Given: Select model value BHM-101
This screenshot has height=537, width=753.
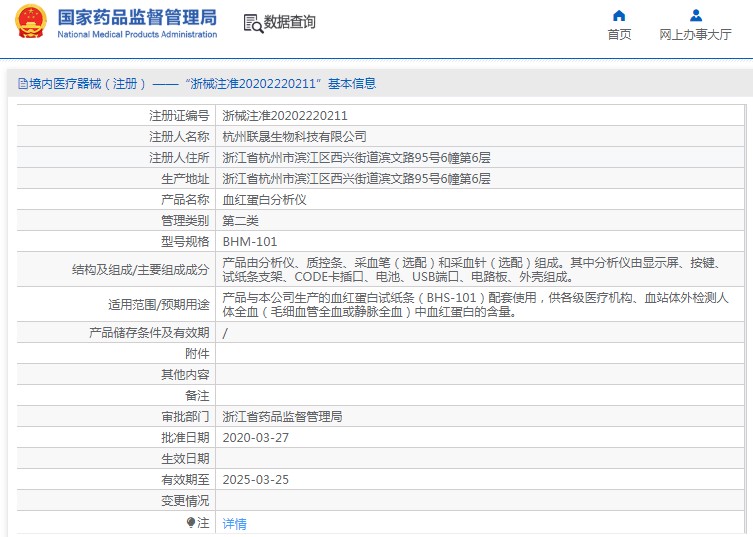Looking at the screenshot, I should click(250, 242).
